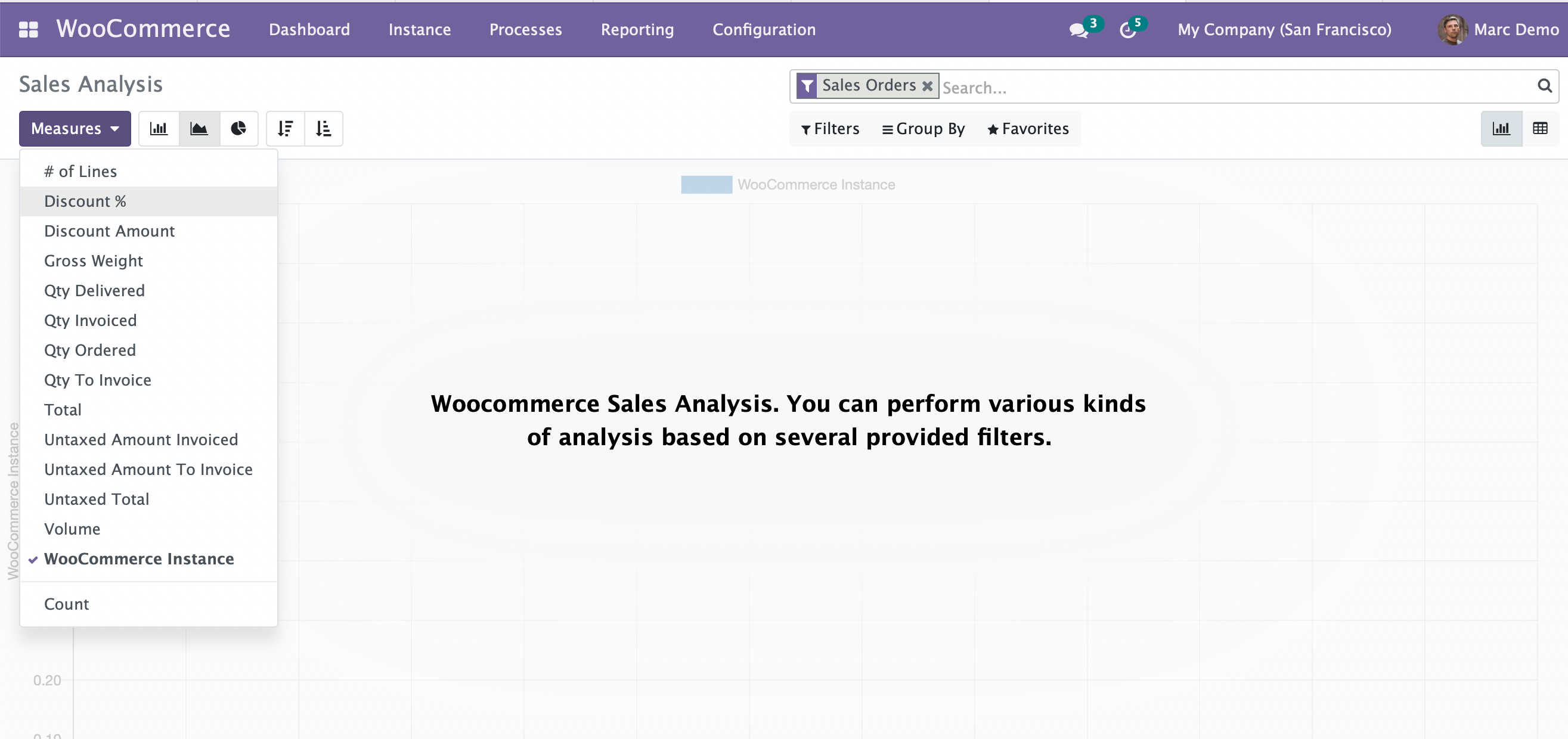Screen dimensions: 1568x739
Task: Toggle WooCommerce Instance legend swatch
Action: [x=706, y=184]
